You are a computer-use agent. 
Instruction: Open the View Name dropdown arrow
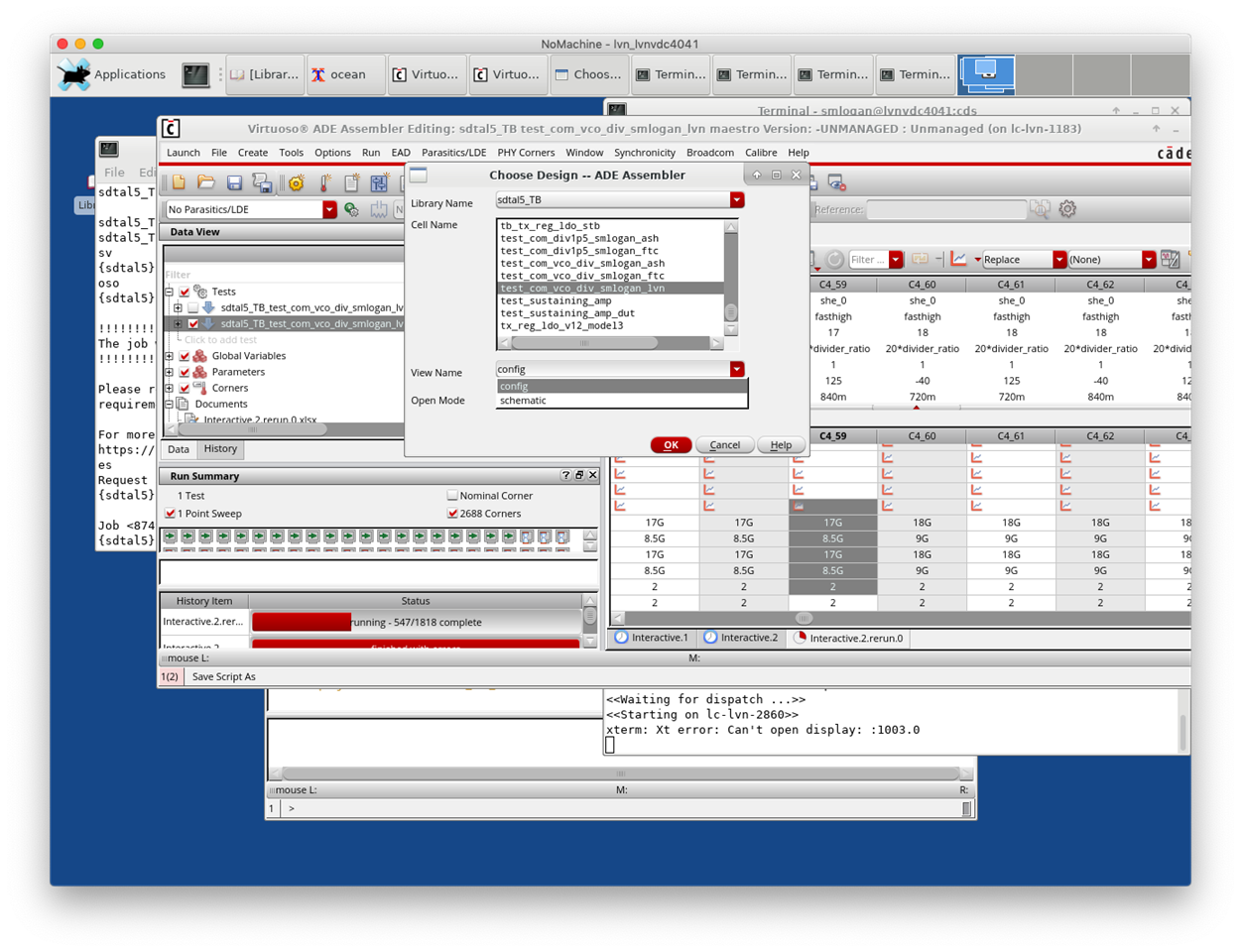tap(737, 369)
